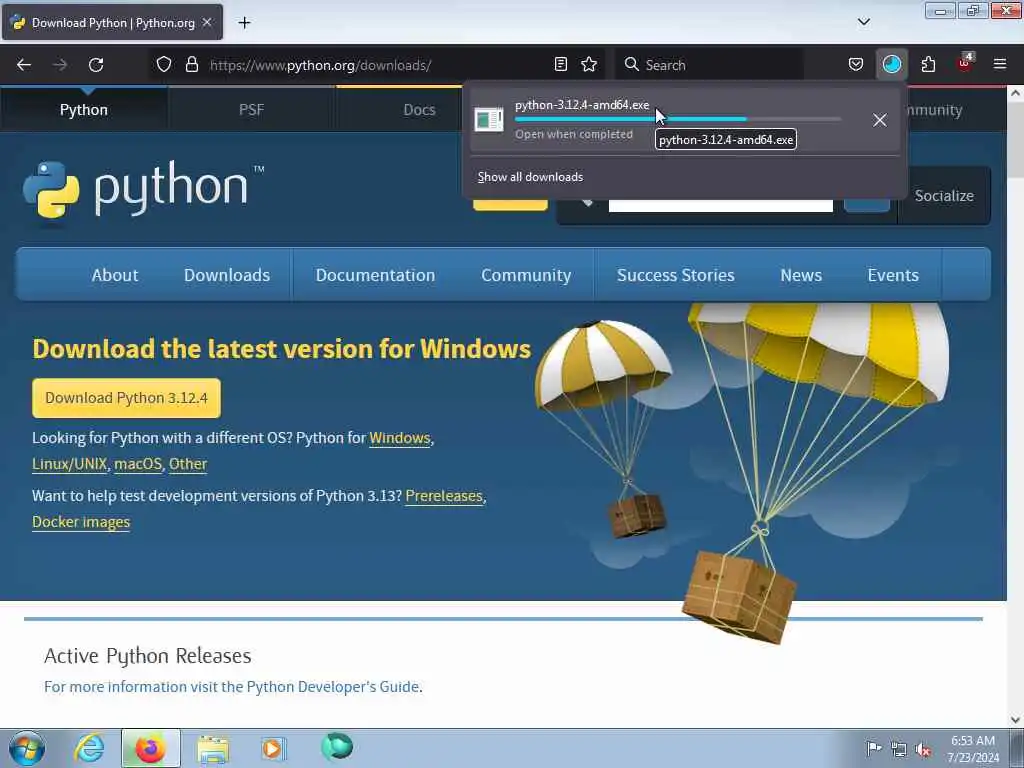Open the Prereleases link
This screenshot has height=768, width=1024.
click(444, 496)
